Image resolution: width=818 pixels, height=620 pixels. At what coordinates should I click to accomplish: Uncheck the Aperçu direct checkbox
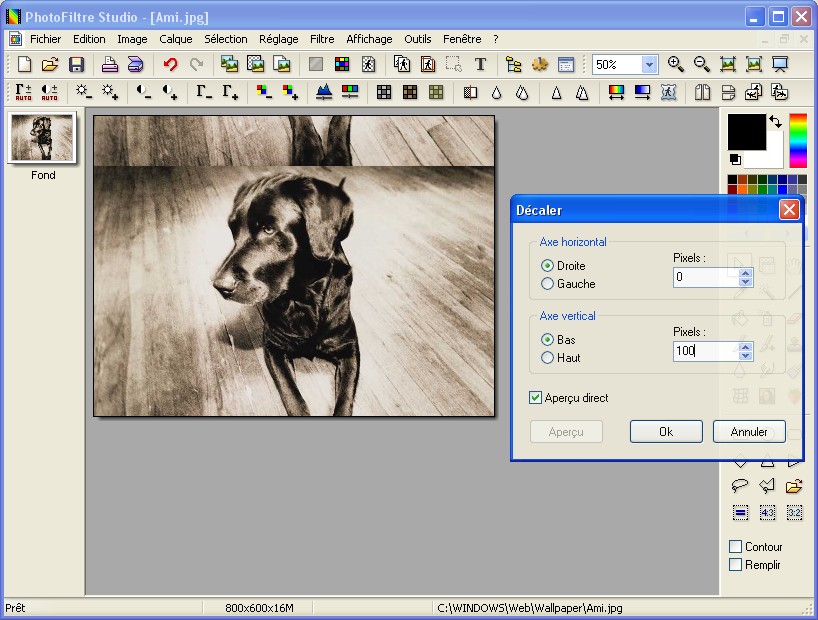536,398
